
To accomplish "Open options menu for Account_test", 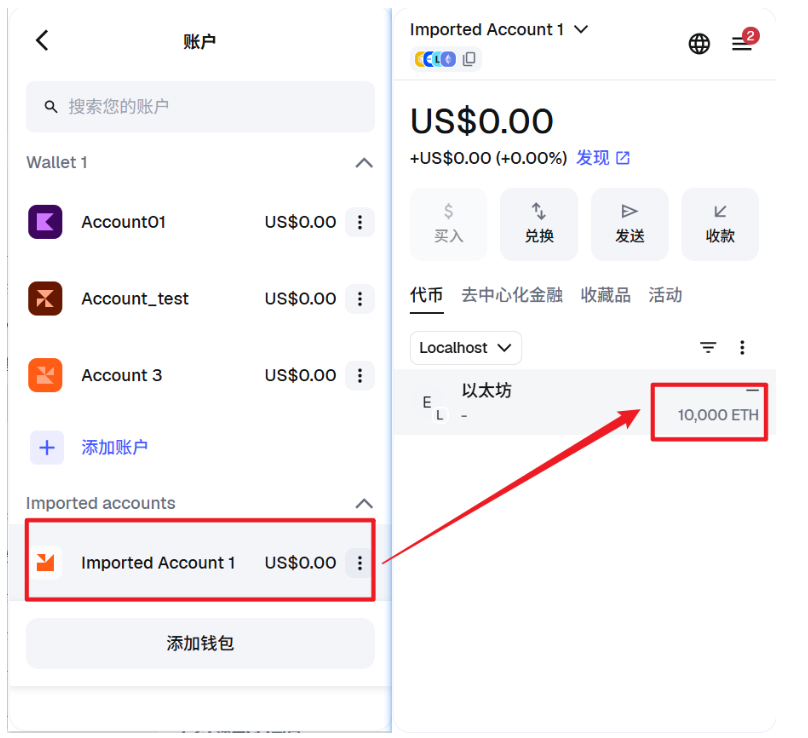I will click(360, 298).
